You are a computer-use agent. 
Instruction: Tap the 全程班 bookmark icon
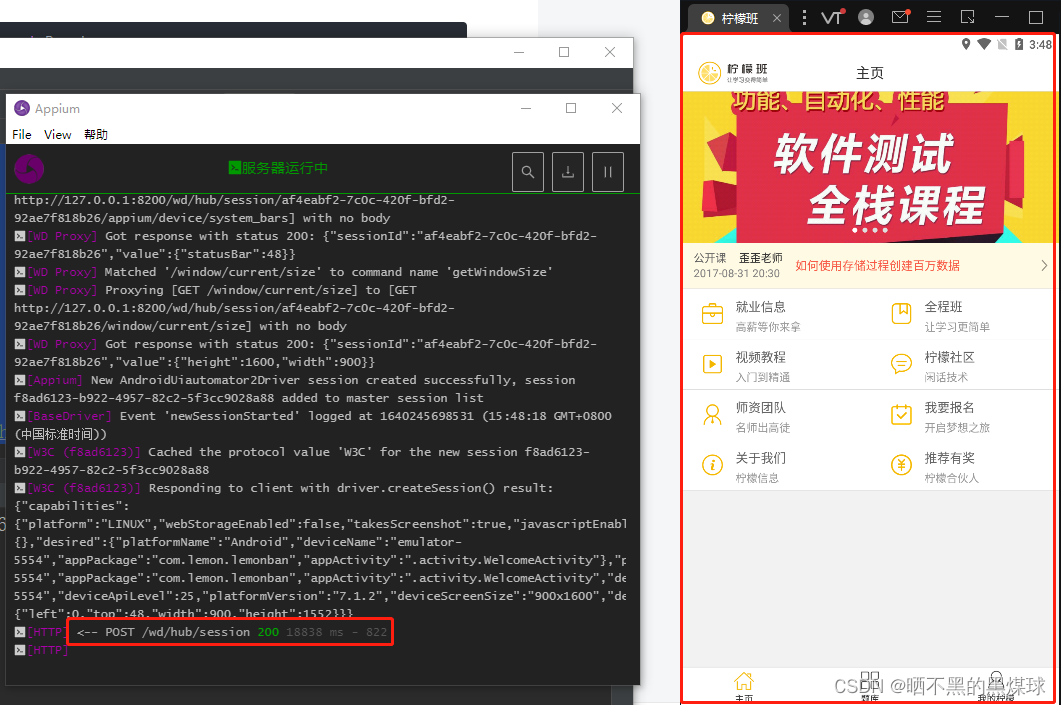pyautogui.click(x=901, y=314)
